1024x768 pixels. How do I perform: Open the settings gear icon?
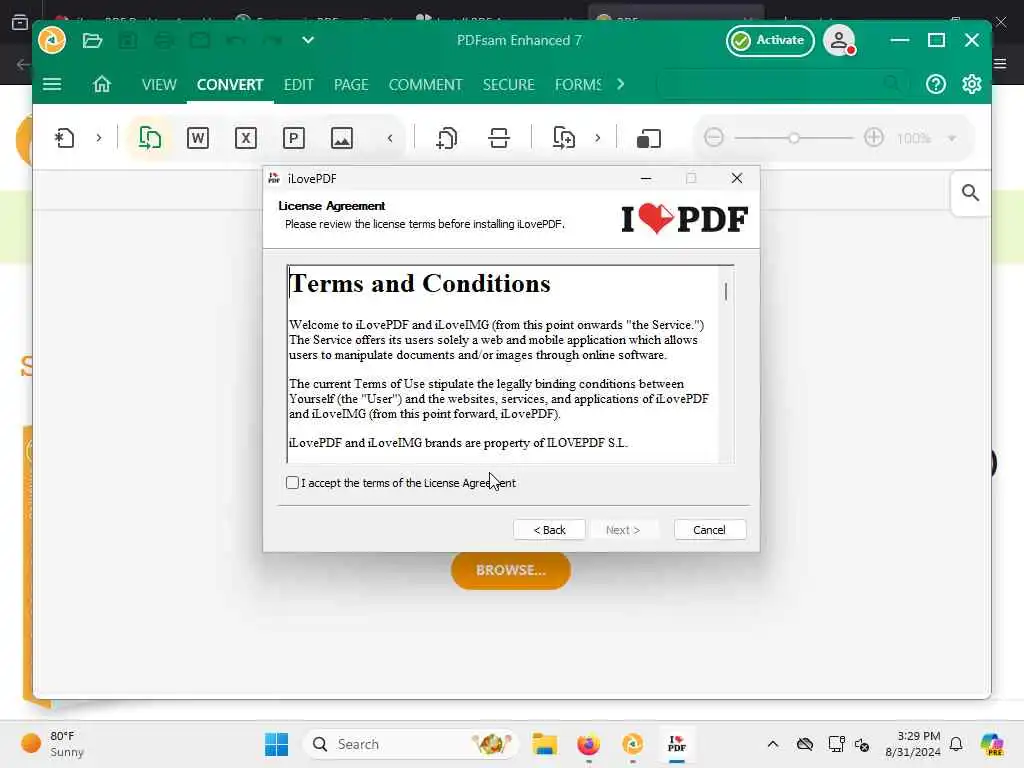[x=972, y=84]
